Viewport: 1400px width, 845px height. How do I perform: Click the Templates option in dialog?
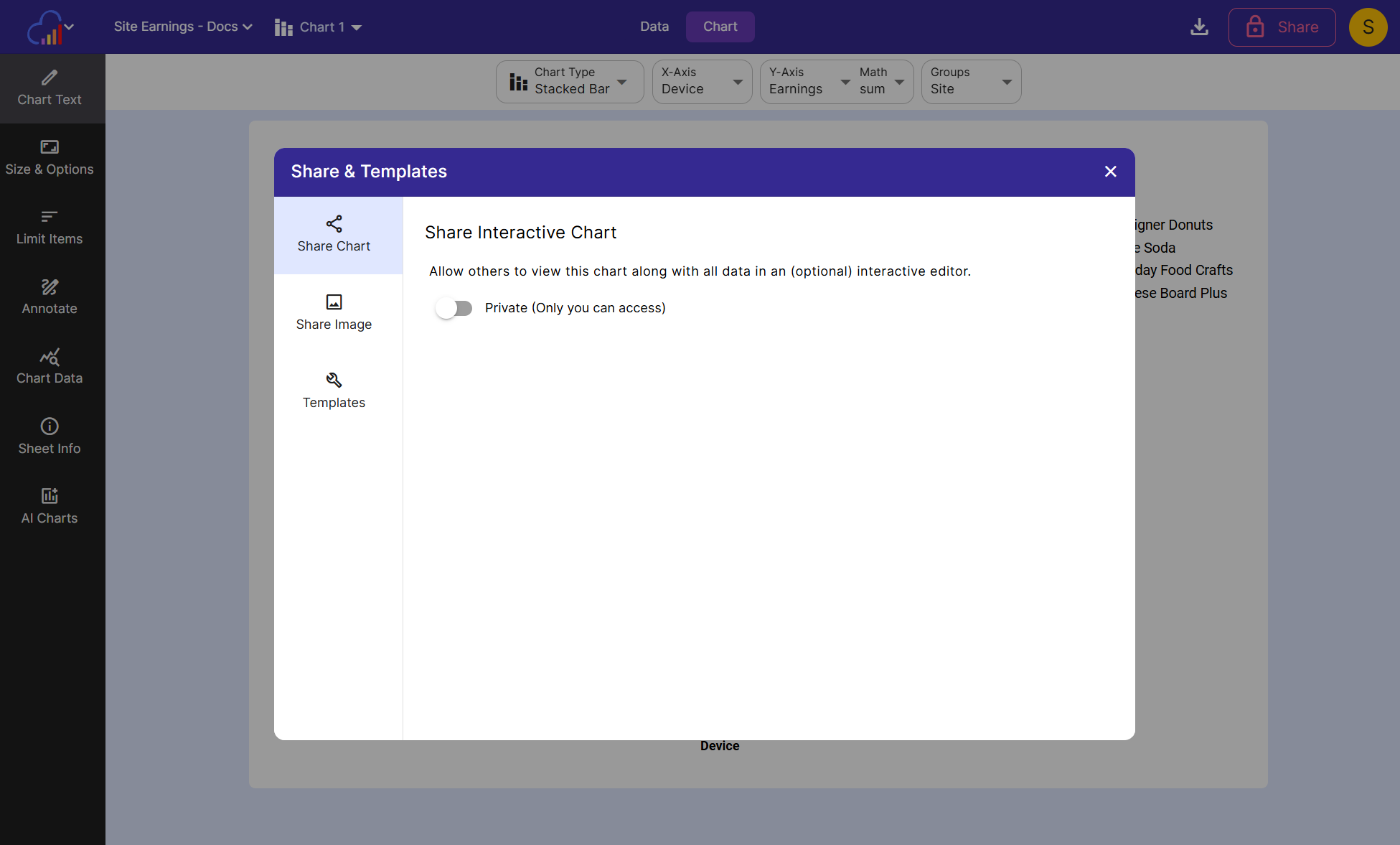click(333, 390)
